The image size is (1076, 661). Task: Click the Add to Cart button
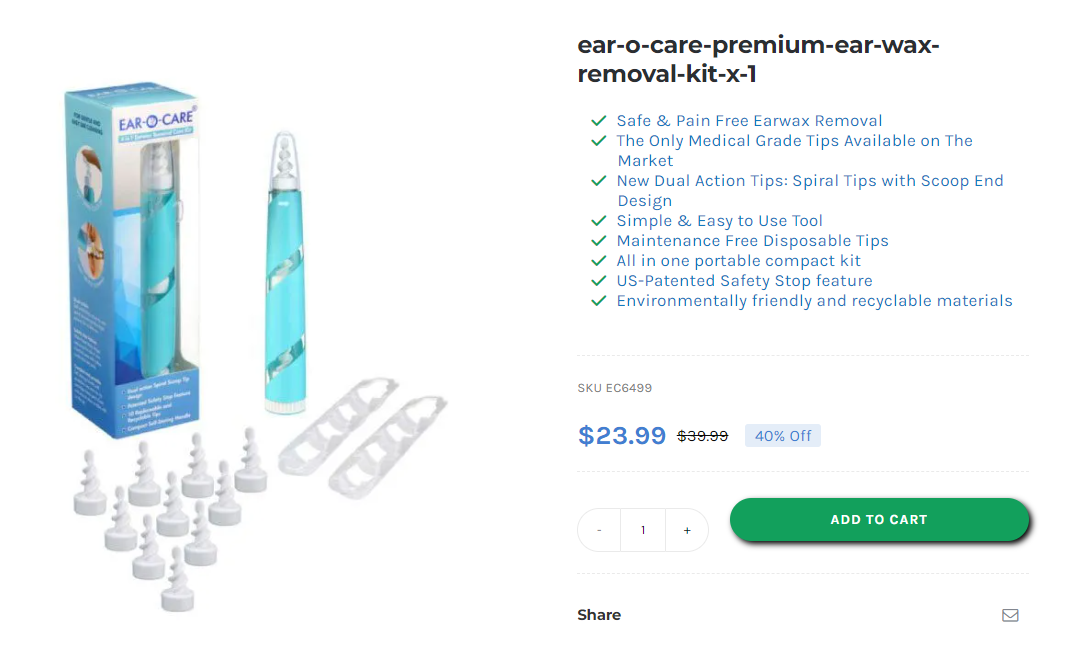(x=878, y=520)
